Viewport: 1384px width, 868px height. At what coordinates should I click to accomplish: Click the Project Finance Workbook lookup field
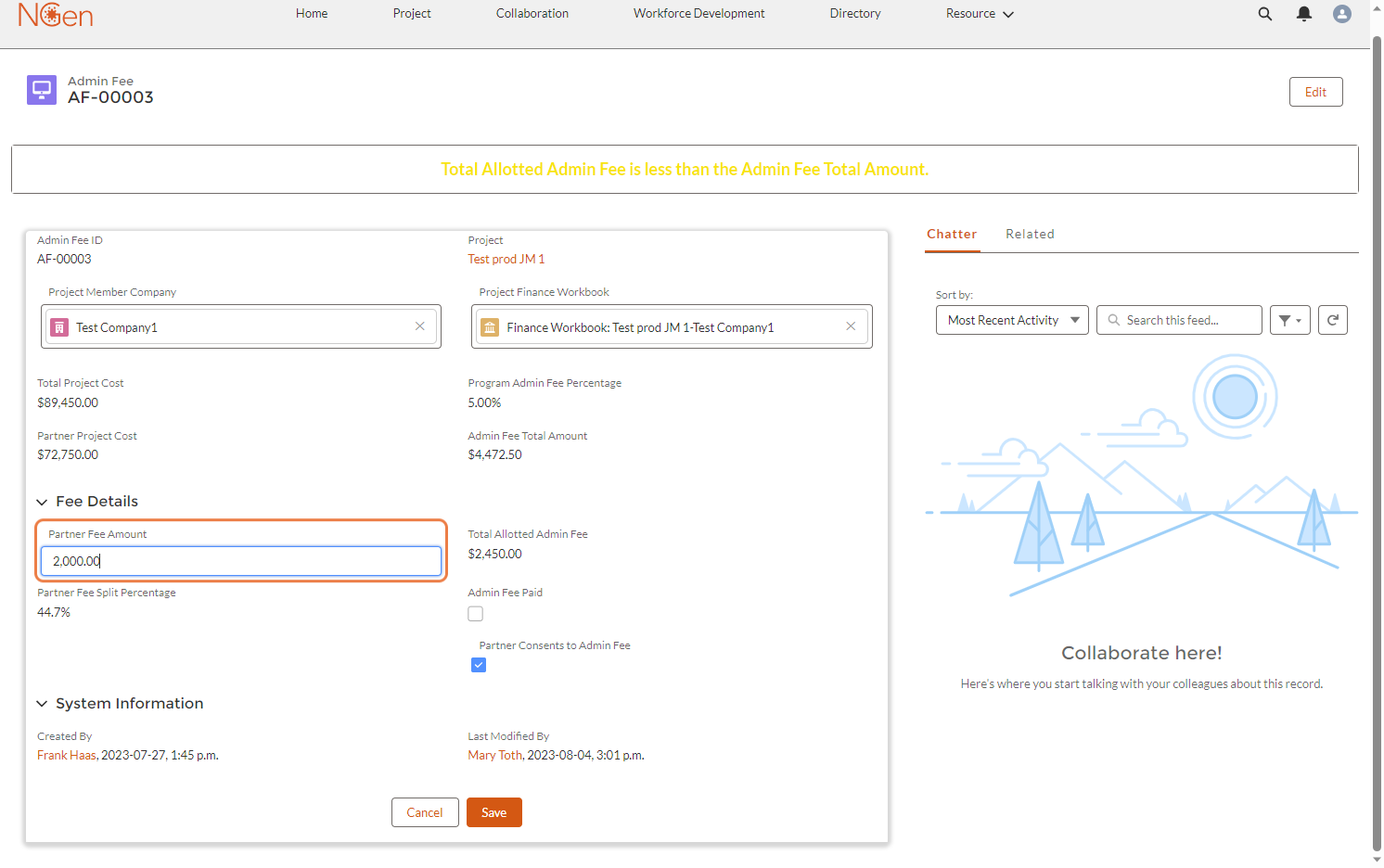[672, 327]
